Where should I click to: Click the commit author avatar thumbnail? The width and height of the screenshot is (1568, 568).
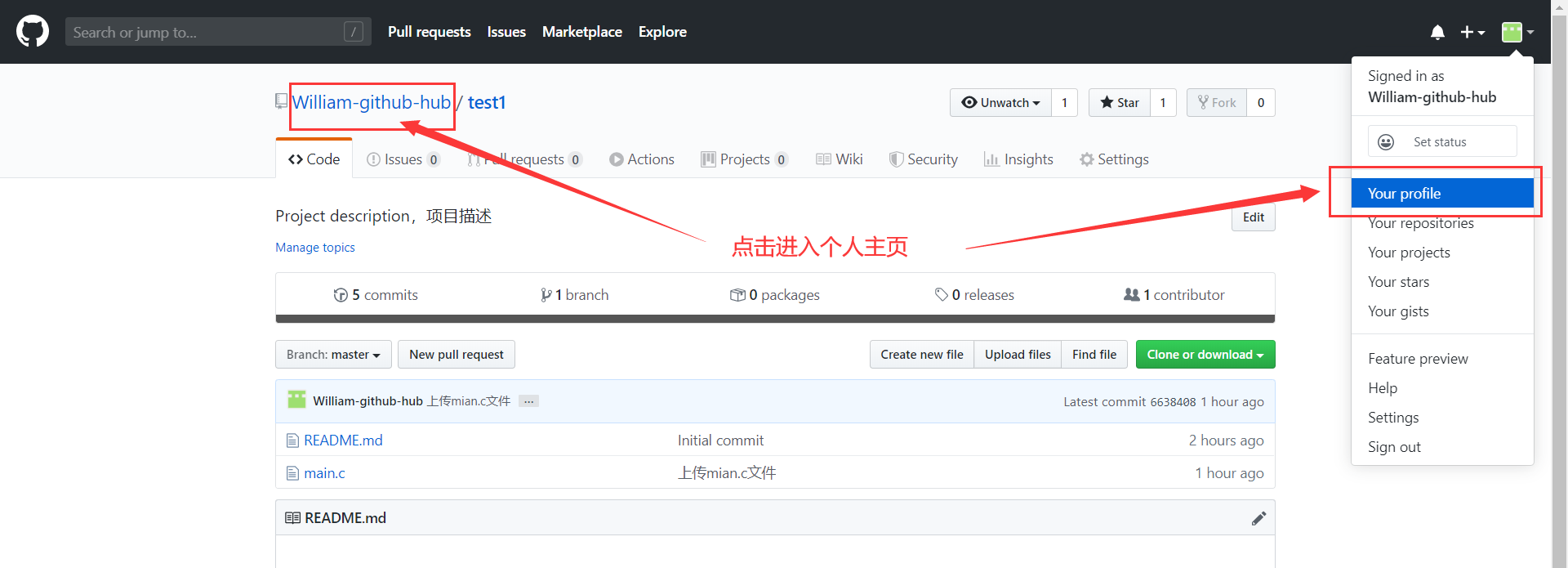coord(296,400)
